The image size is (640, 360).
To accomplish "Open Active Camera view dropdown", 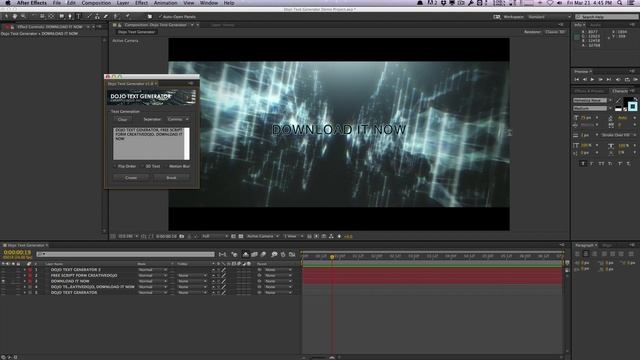I will [x=262, y=236].
